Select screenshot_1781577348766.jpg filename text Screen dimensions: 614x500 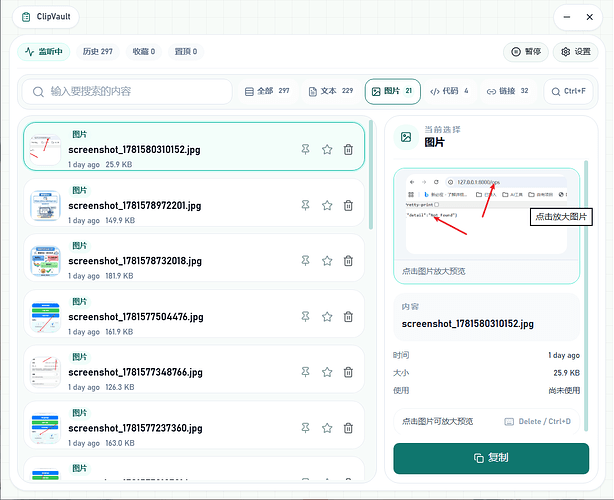point(135,372)
